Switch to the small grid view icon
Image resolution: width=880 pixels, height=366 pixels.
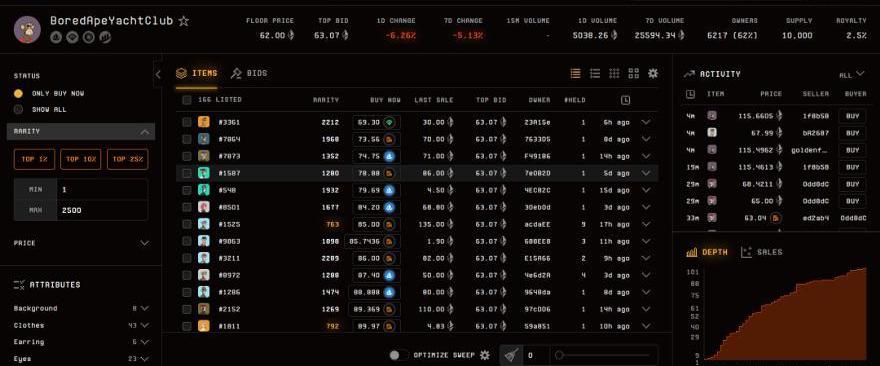615,74
